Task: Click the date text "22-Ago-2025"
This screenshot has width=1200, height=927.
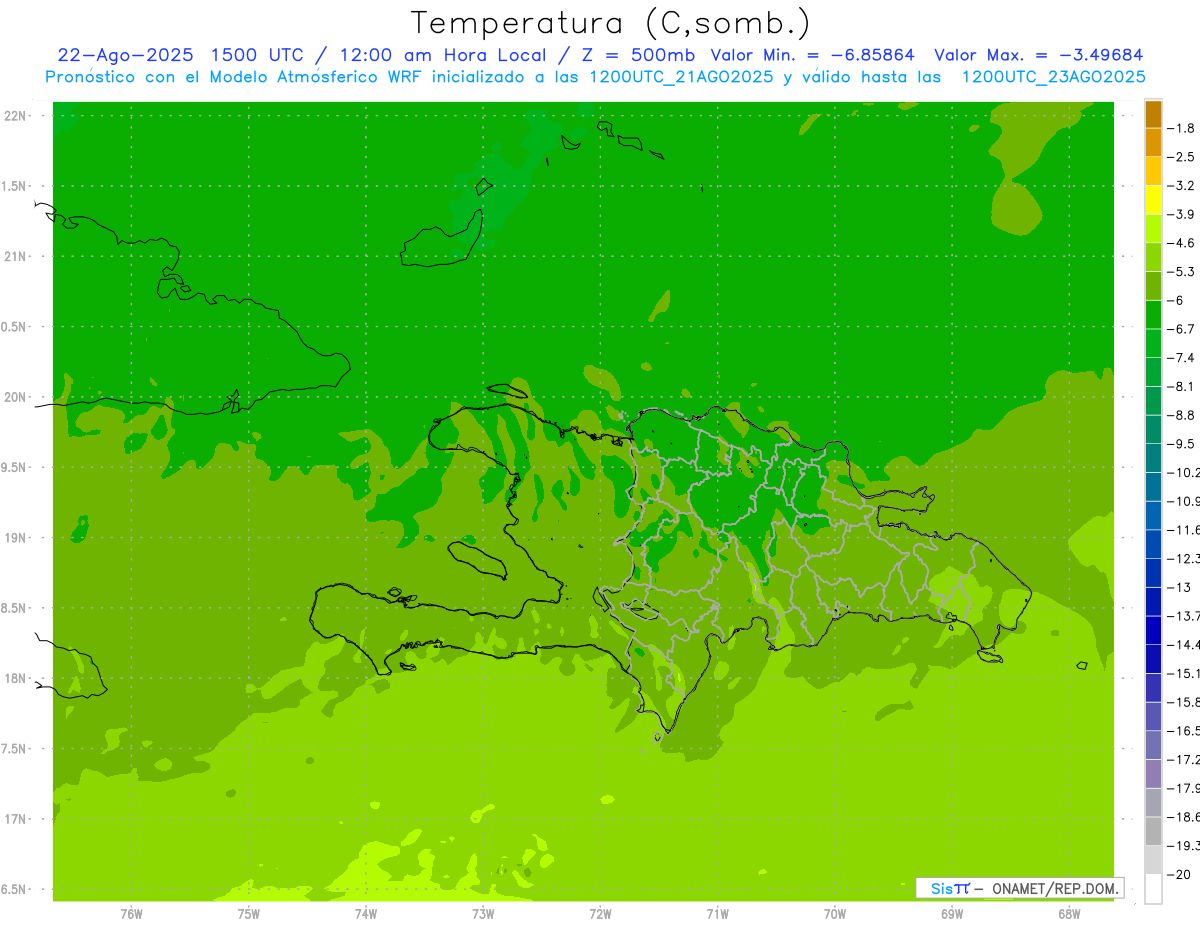Action: pos(124,55)
